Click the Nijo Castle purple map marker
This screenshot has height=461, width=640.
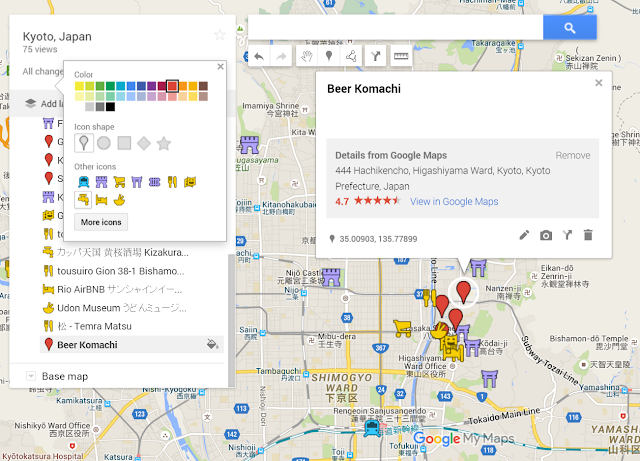click(331, 277)
